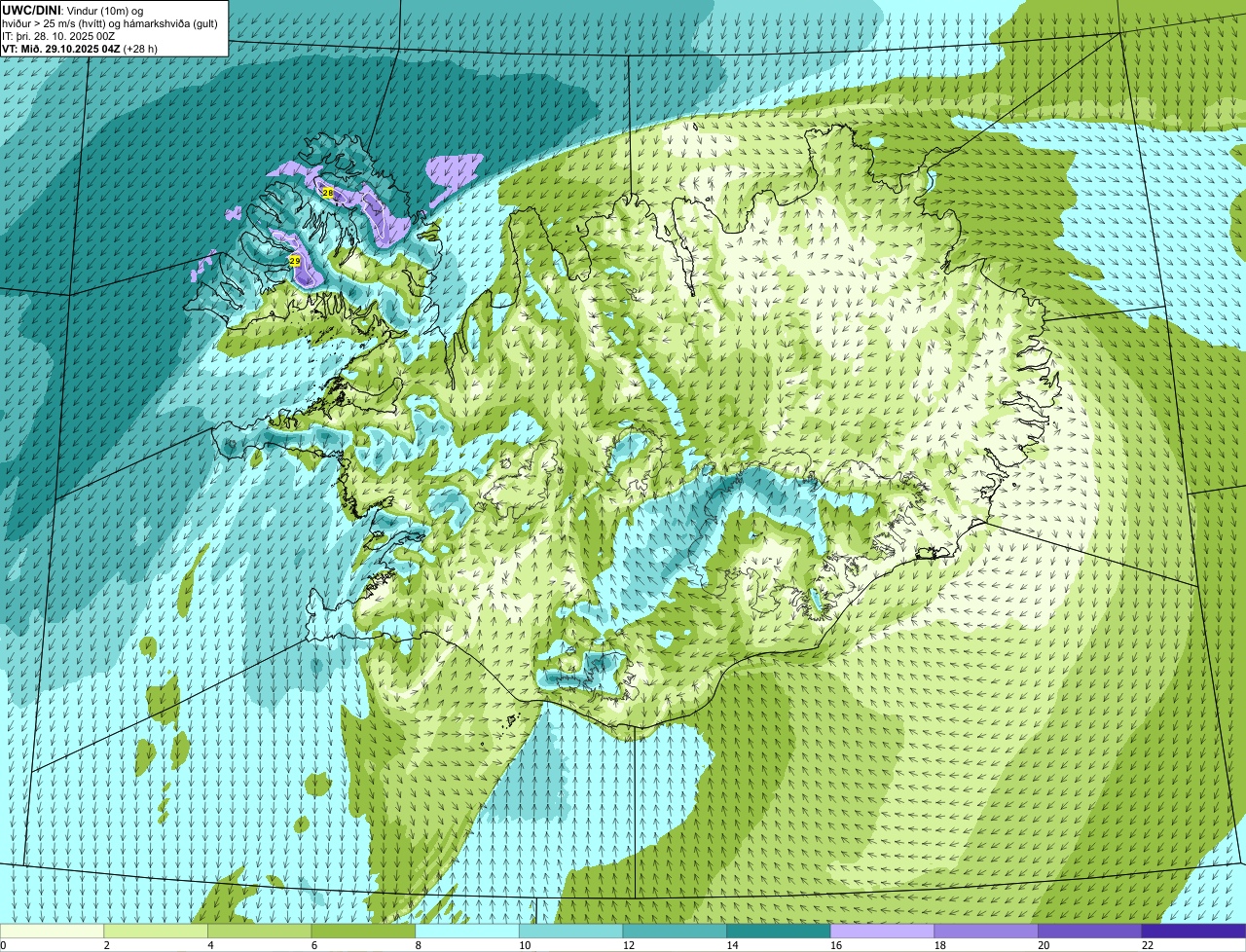Click the yellow gust marker labeled 29
Image resolution: width=1246 pixels, height=952 pixels.
[x=295, y=261]
